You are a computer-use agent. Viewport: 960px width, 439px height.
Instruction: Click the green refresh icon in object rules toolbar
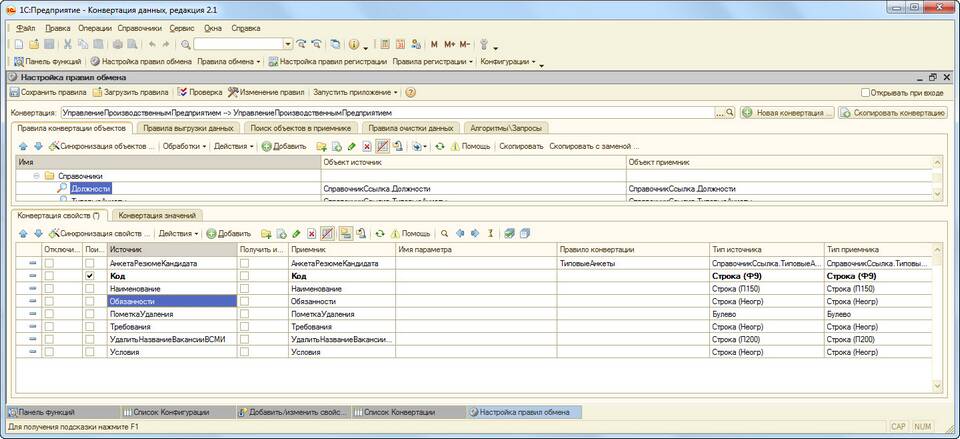pyautogui.click(x=439, y=147)
